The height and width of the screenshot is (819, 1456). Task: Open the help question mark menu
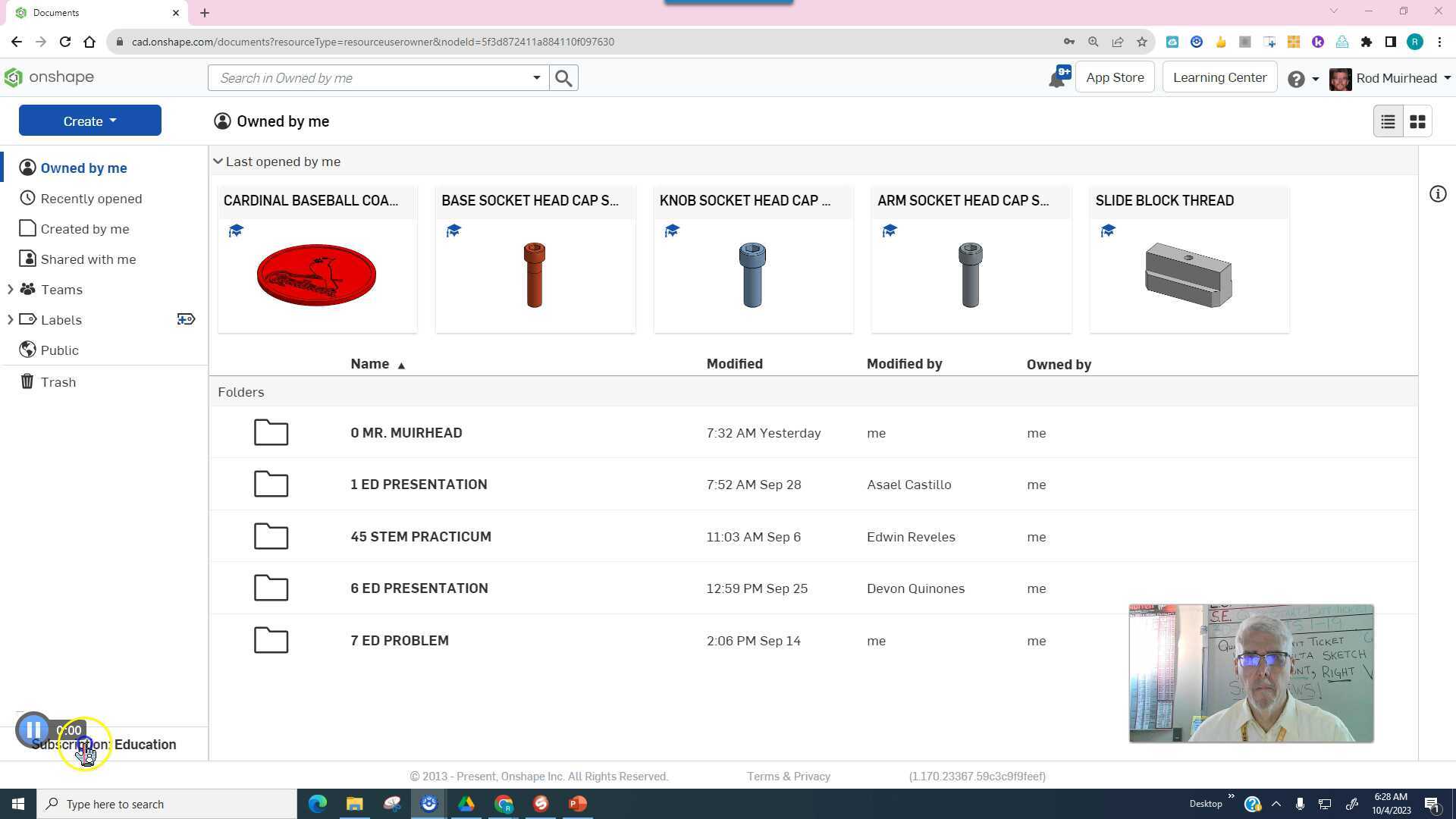(1297, 79)
